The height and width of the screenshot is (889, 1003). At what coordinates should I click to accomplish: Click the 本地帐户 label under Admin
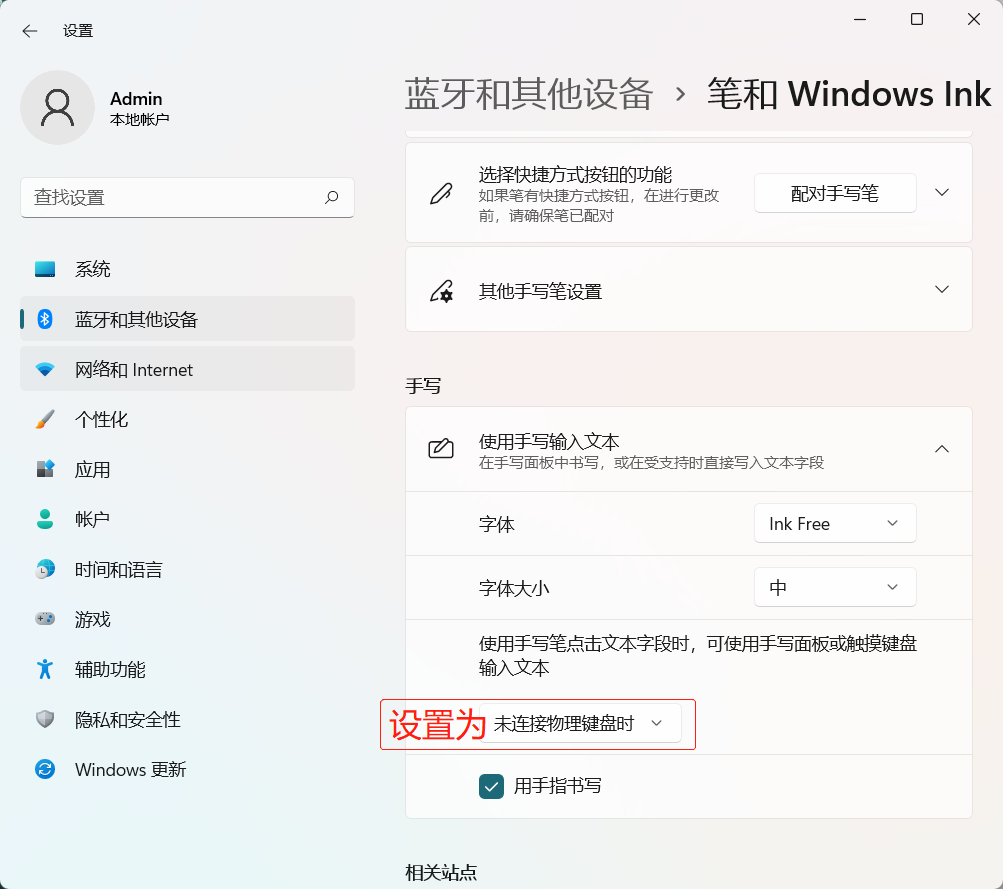click(139, 120)
